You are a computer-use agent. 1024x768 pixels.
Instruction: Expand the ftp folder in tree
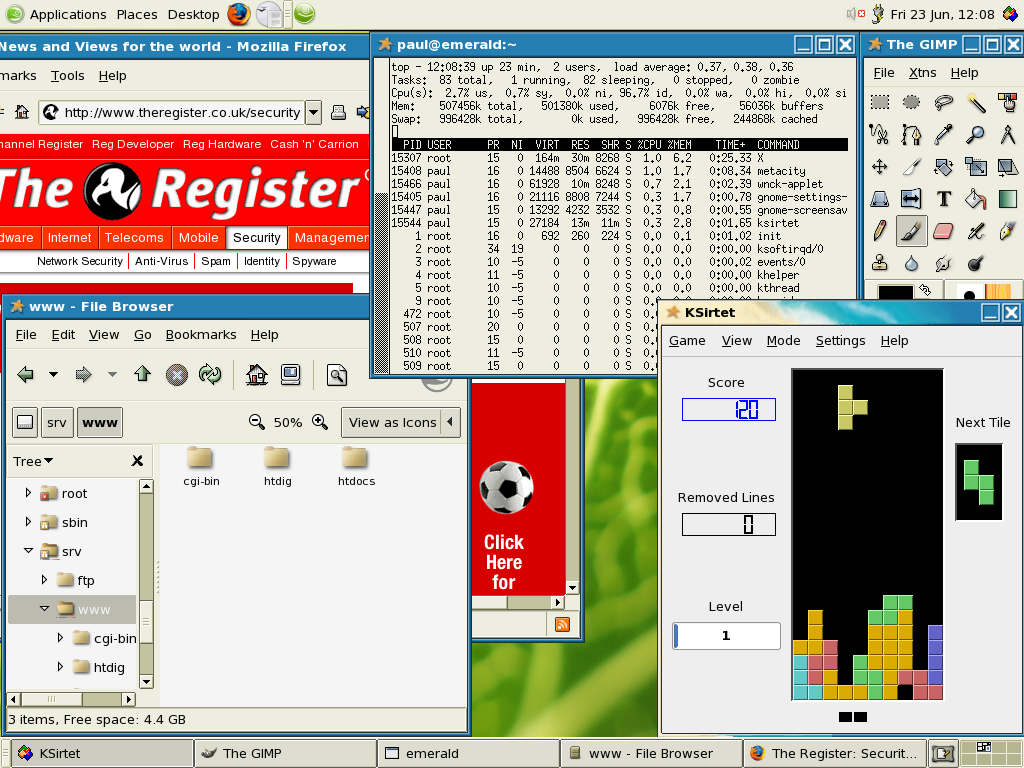click(45, 580)
